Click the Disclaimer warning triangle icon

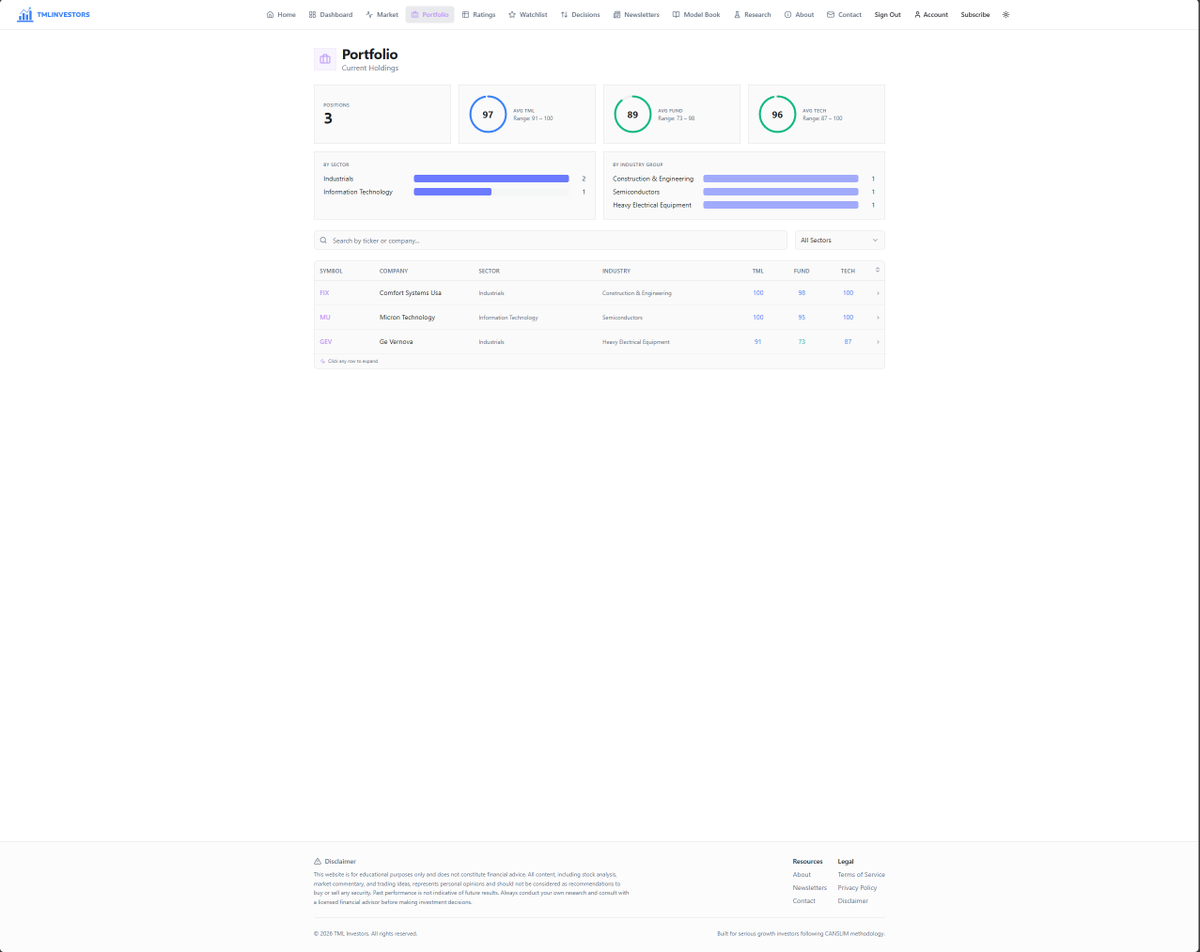tap(318, 861)
